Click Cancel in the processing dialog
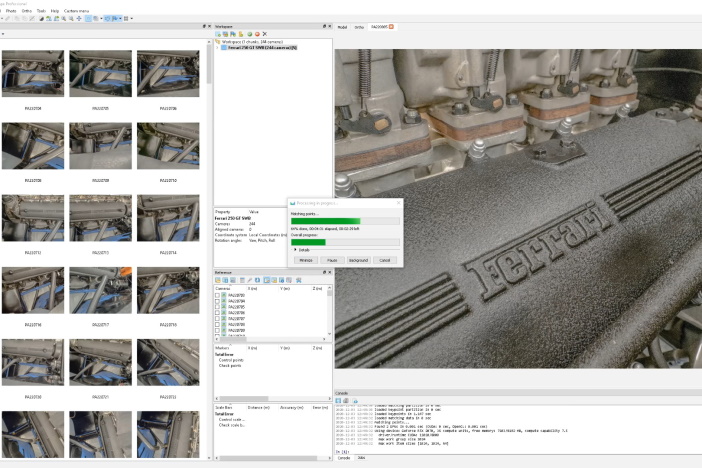Viewport: 702px width, 468px height. point(385,260)
